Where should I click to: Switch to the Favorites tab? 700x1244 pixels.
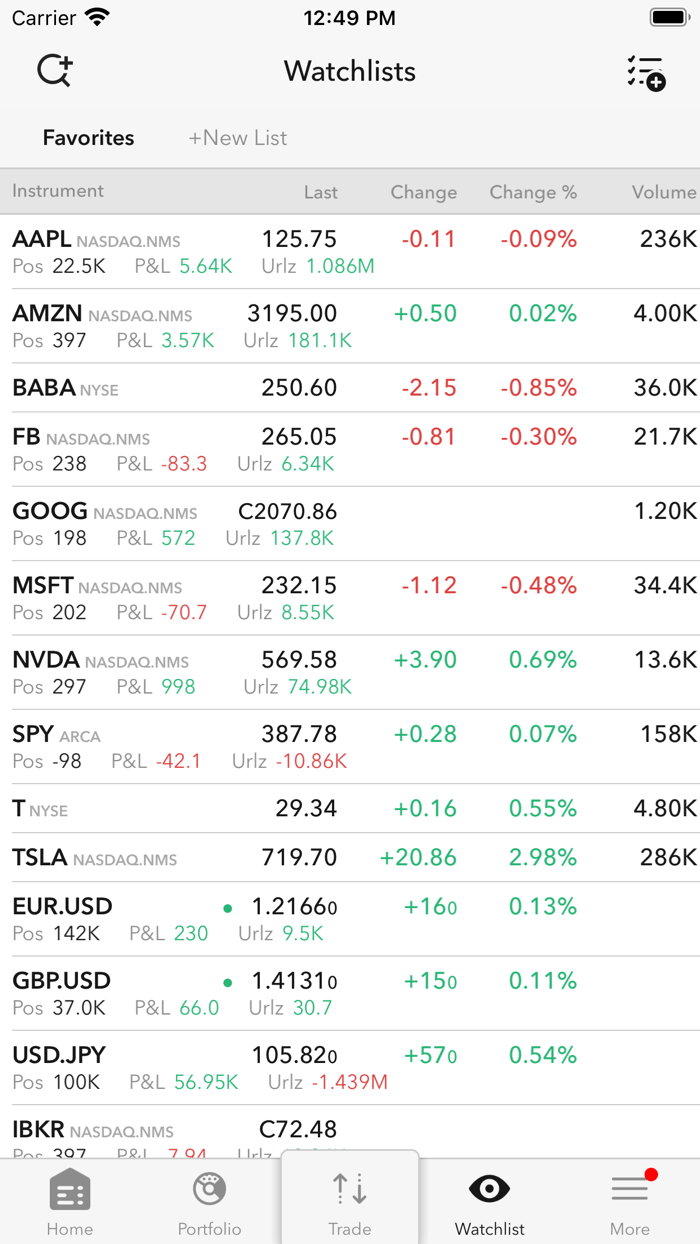tap(88, 138)
